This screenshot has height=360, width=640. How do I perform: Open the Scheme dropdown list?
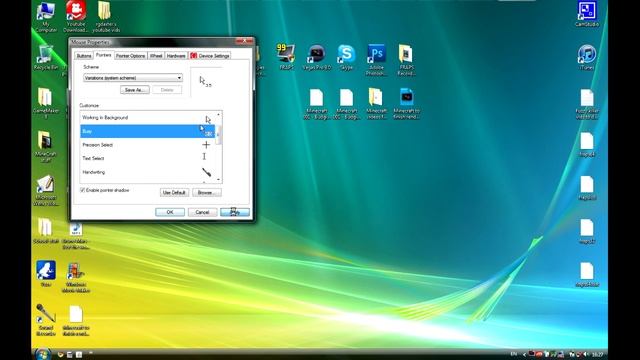coord(133,78)
